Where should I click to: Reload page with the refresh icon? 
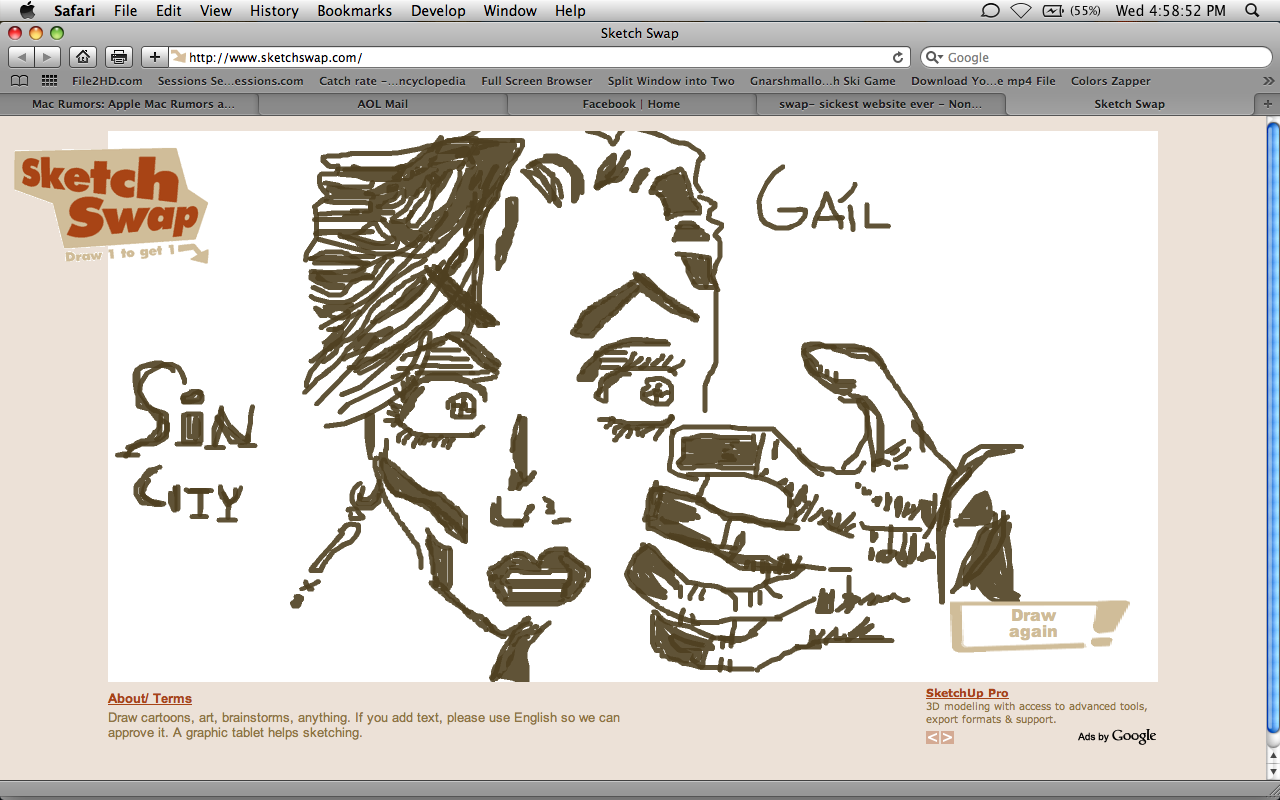tap(898, 57)
